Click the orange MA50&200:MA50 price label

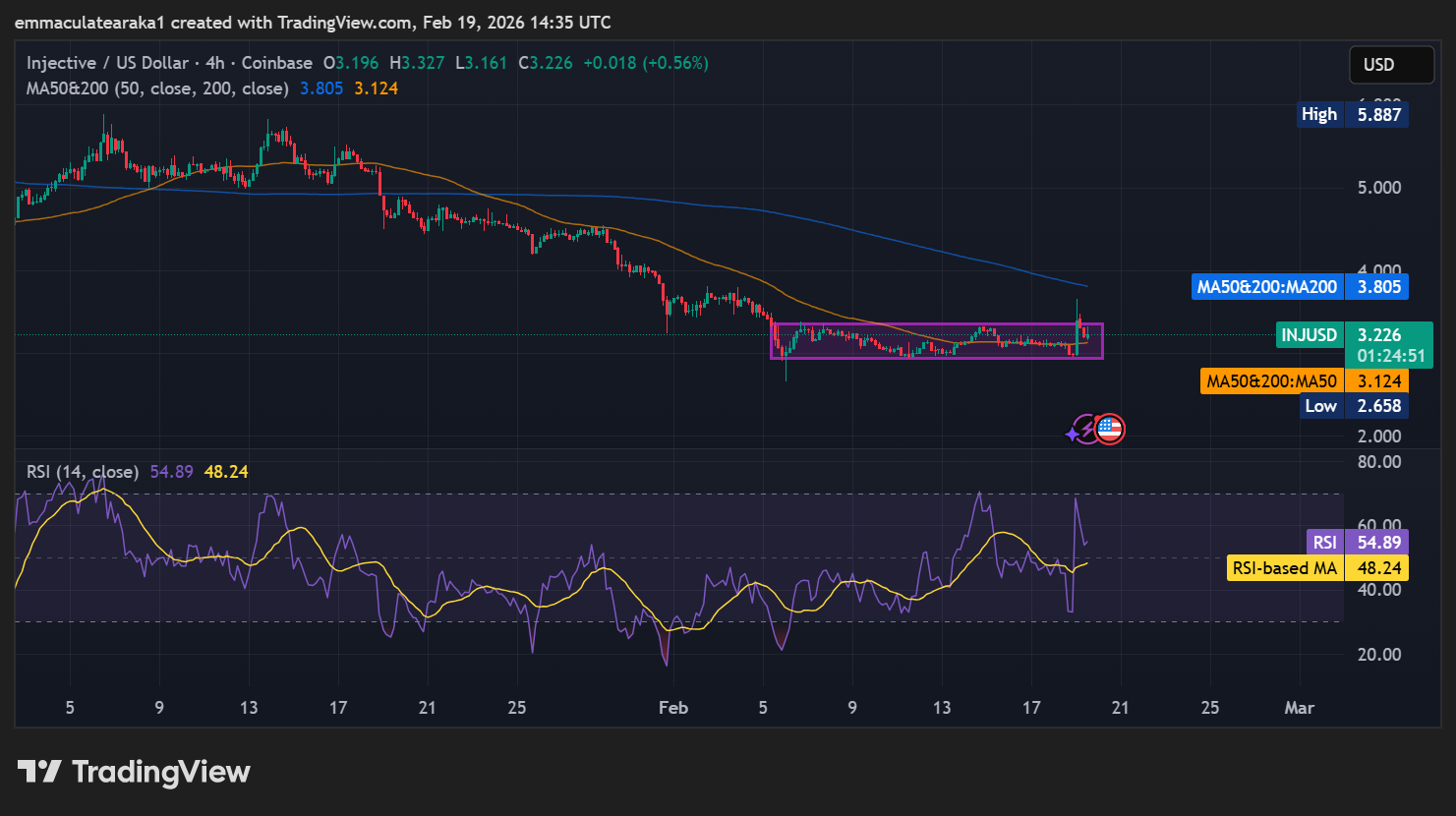coord(1271,381)
